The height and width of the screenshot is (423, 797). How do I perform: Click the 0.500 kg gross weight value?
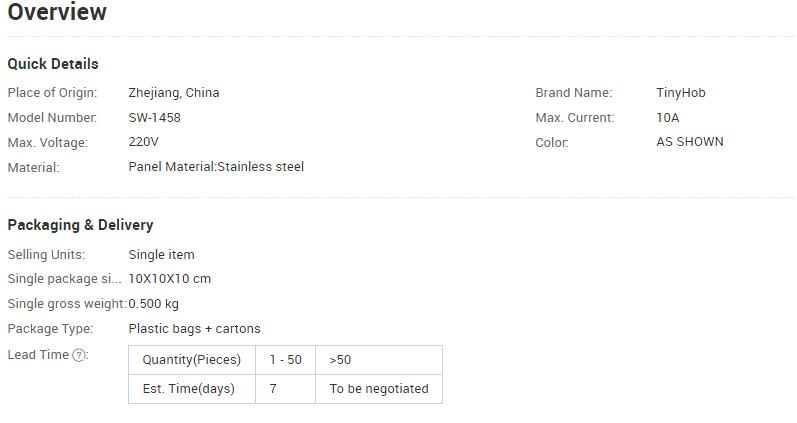(x=154, y=304)
